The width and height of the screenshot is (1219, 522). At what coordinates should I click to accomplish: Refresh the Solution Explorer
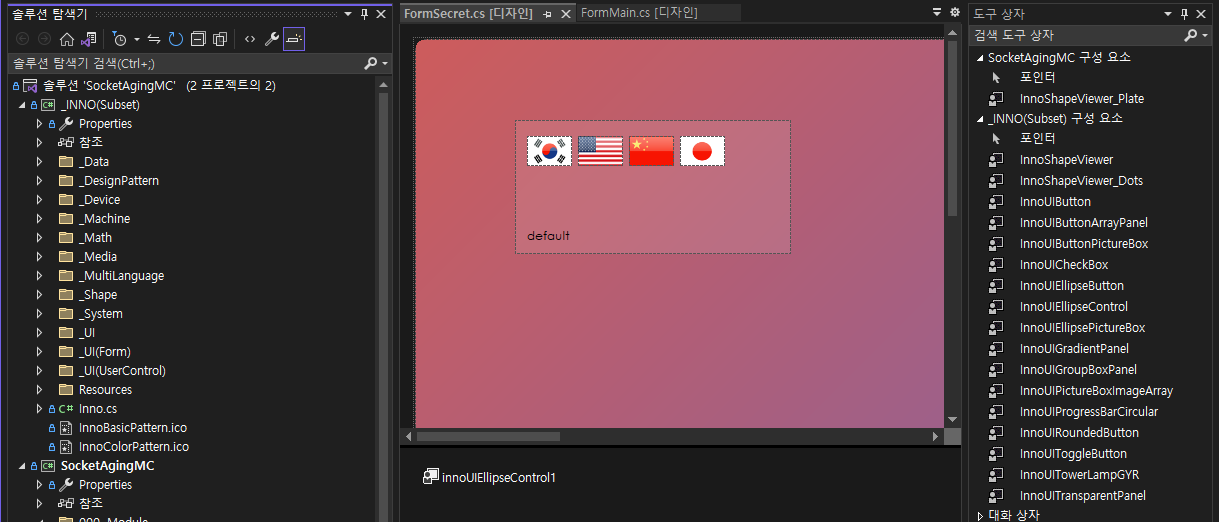(176, 39)
